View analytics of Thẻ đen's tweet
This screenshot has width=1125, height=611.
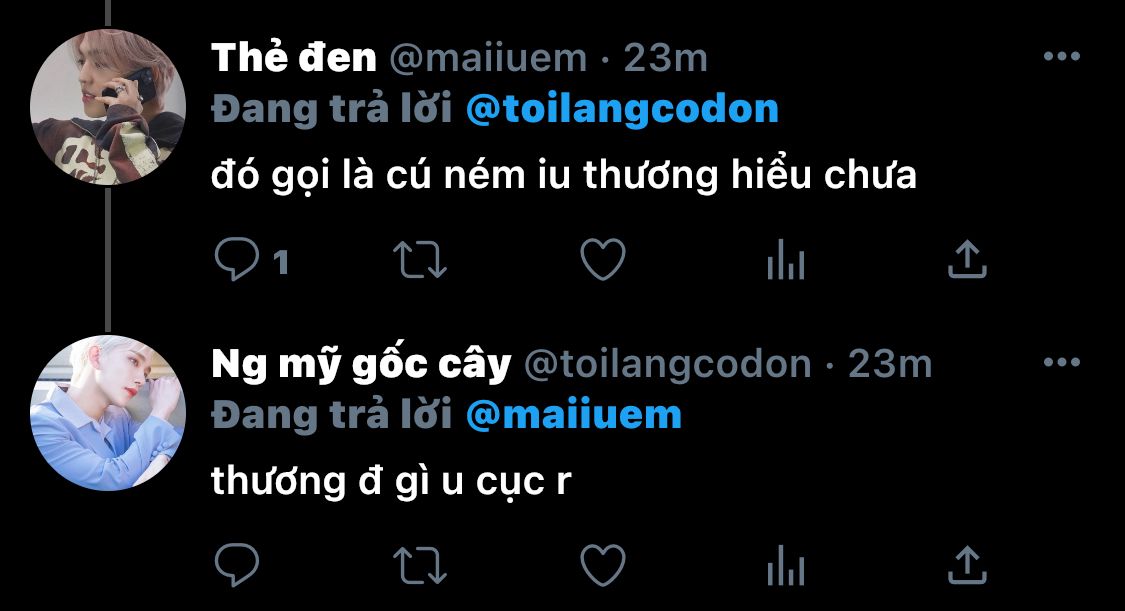(x=786, y=259)
